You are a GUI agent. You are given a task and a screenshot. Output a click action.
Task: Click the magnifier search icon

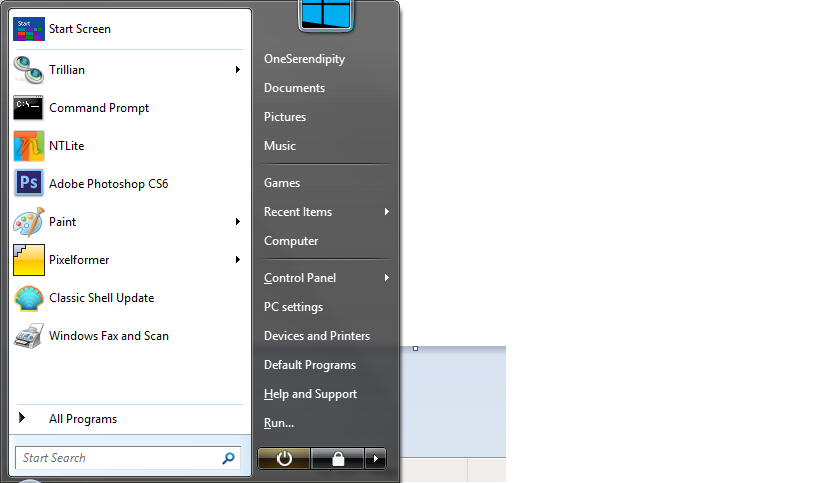click(x=228, y=458)
